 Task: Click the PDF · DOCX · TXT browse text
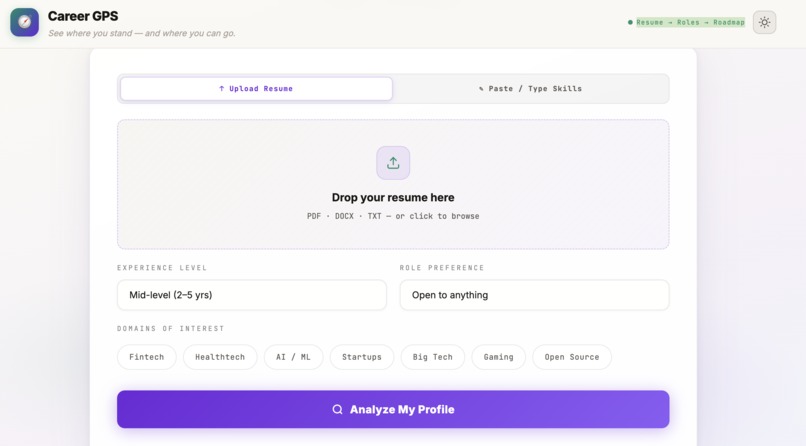tap(393, 216)
